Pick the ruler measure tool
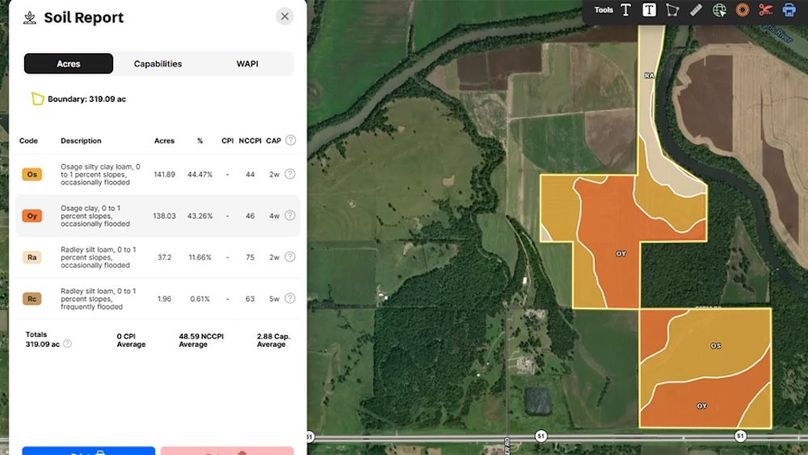Image resolution: width=808 pixels, height=455 pixels. (695, 10)
